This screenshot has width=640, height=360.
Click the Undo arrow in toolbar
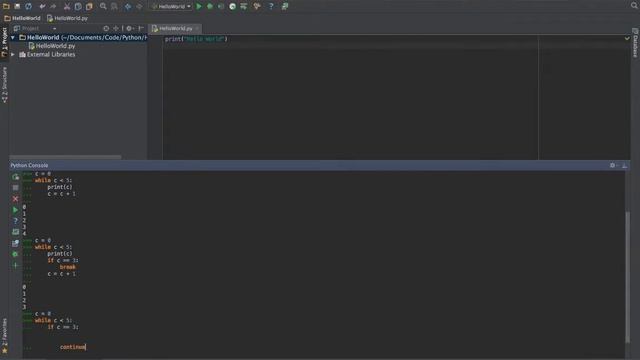tap(42, 7)
